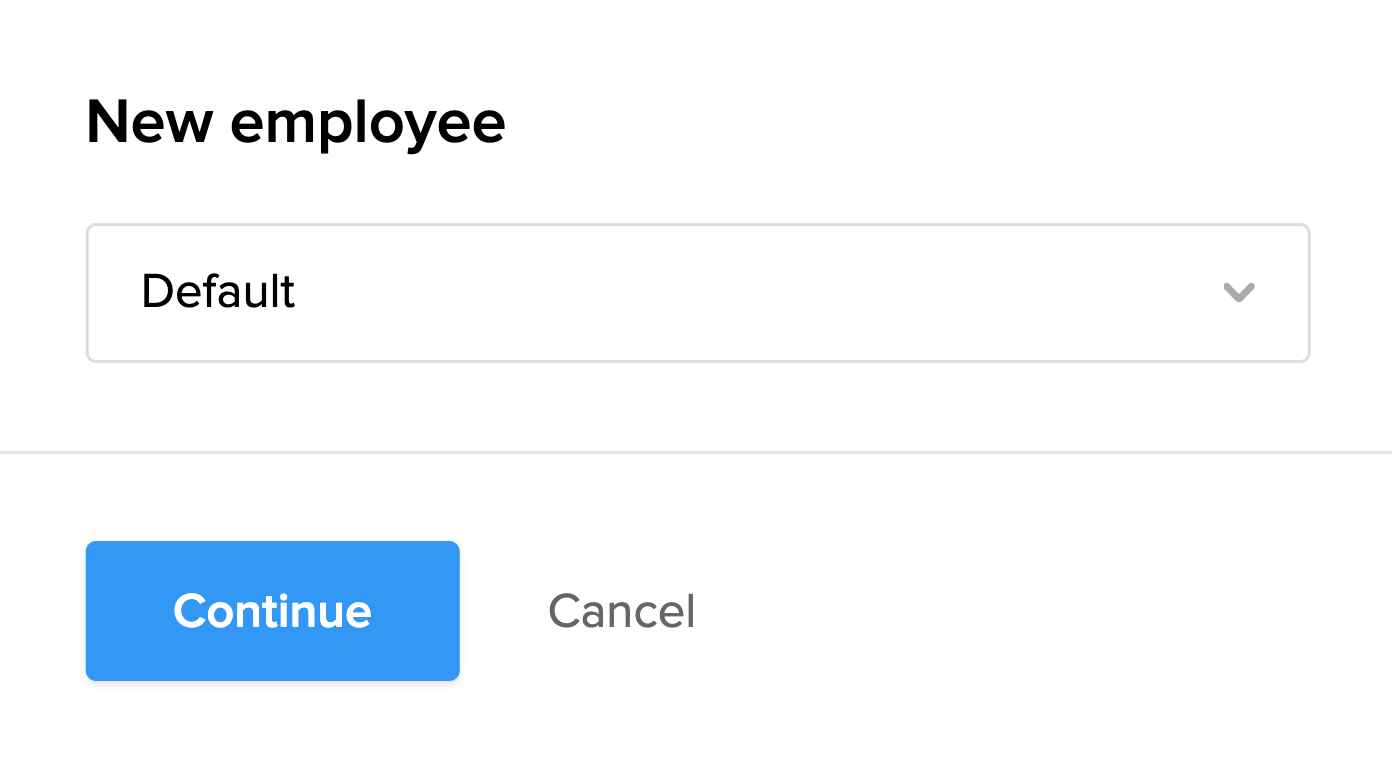The width and height of the screenshot is (1392, 762).
Task: Dismiss the dialog using Cancel
Action: coord(621,611)
